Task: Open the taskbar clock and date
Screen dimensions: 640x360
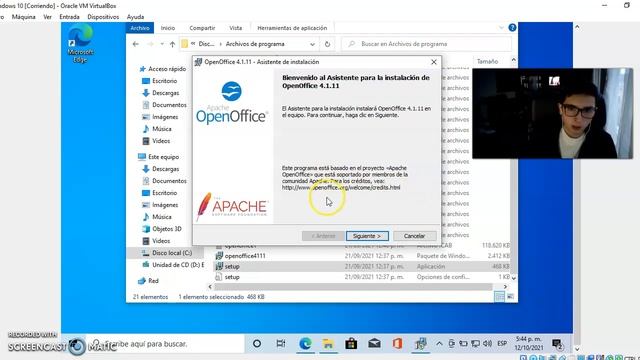Action: (529, 344)
